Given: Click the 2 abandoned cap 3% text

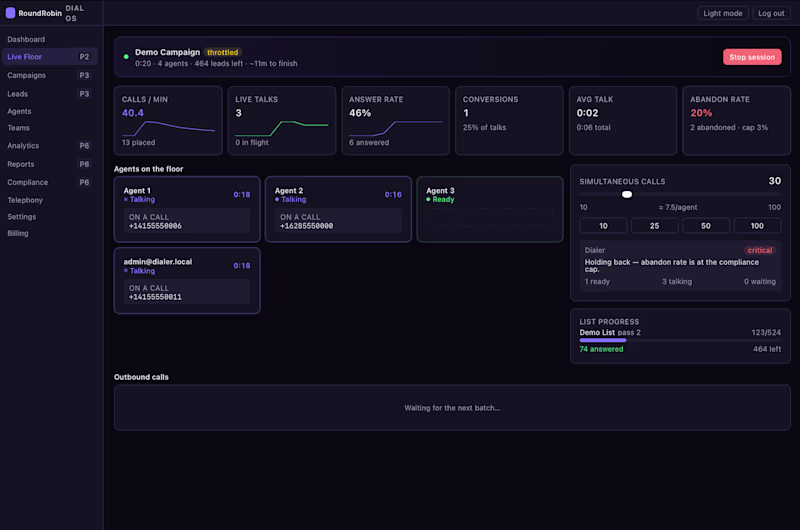Looking at the screenshot, I should (x=729, y=128).
